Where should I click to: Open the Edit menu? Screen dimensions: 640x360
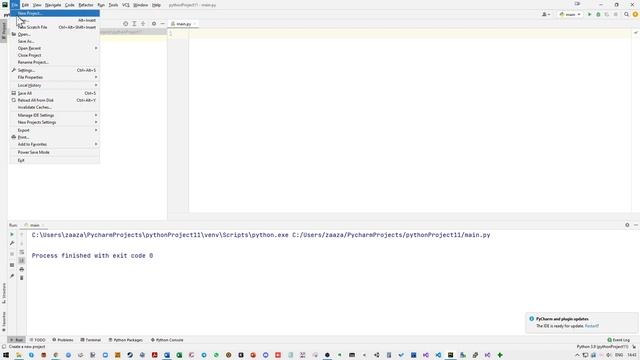click(25, 5)
